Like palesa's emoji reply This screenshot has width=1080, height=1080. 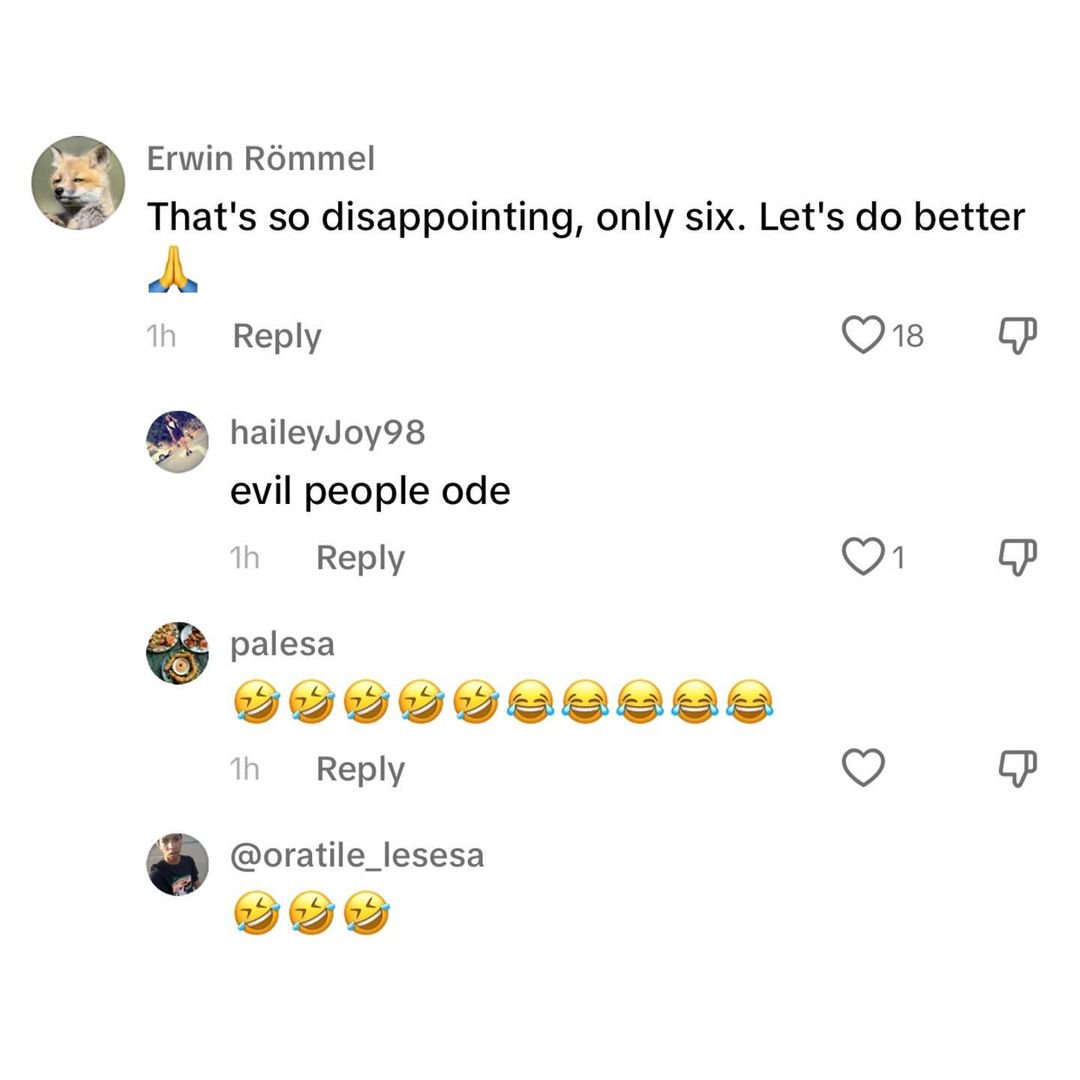[x=863, y=767]
